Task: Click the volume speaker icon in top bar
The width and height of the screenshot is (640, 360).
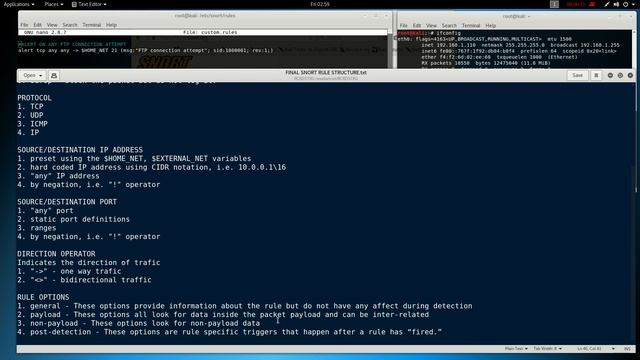Action: (616, 4)
